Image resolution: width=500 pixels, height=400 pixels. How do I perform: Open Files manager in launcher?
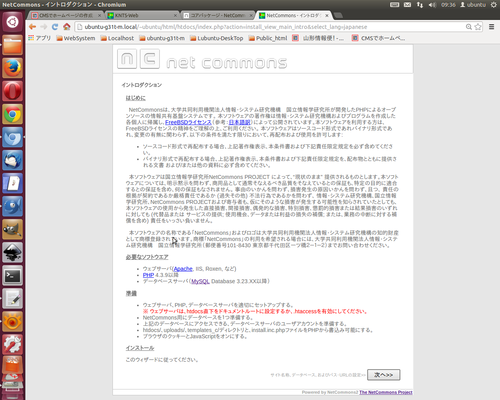click(12, 45)
